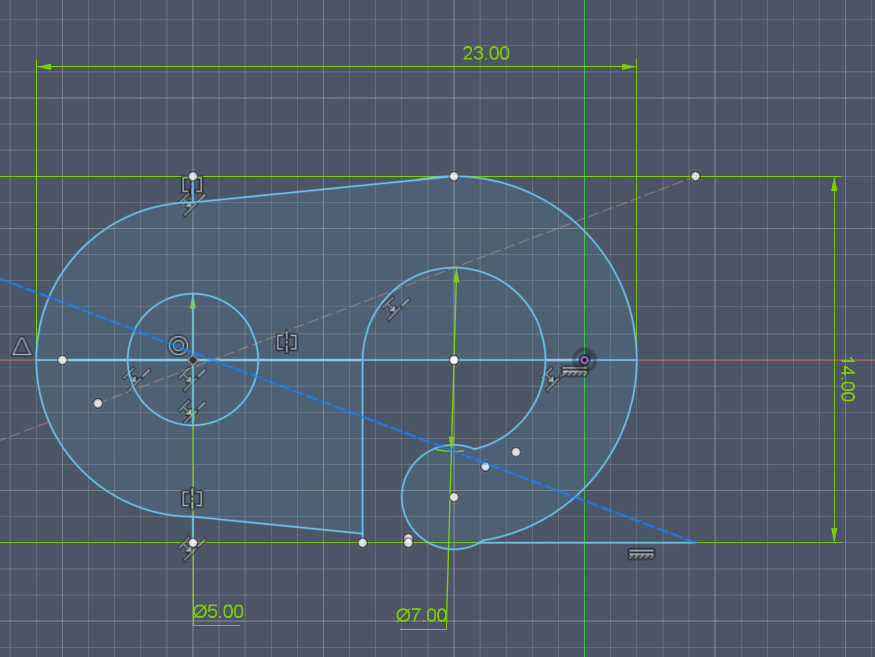The height and width of the screenshot is (657, 875).
Task: Select the concentric constraint icon near the origin
Action: pyautogui.click(x=179, y=346)
